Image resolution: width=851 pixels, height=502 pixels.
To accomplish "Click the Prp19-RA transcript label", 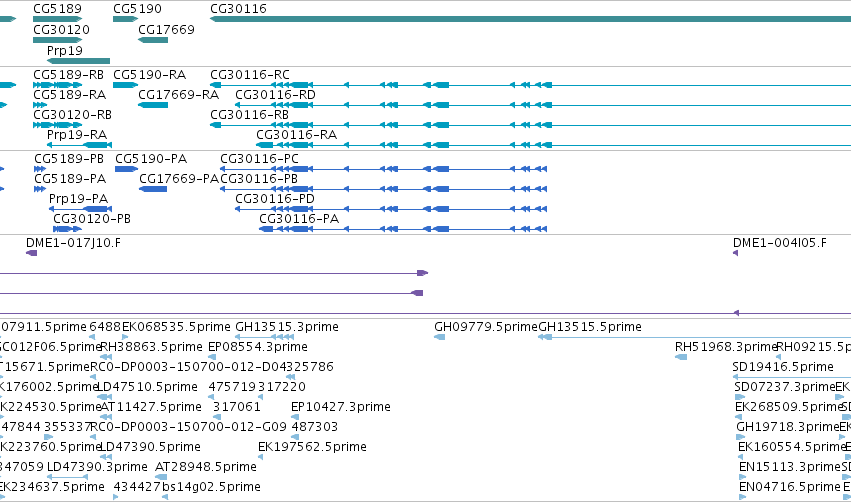I will [x=77, y=135].
